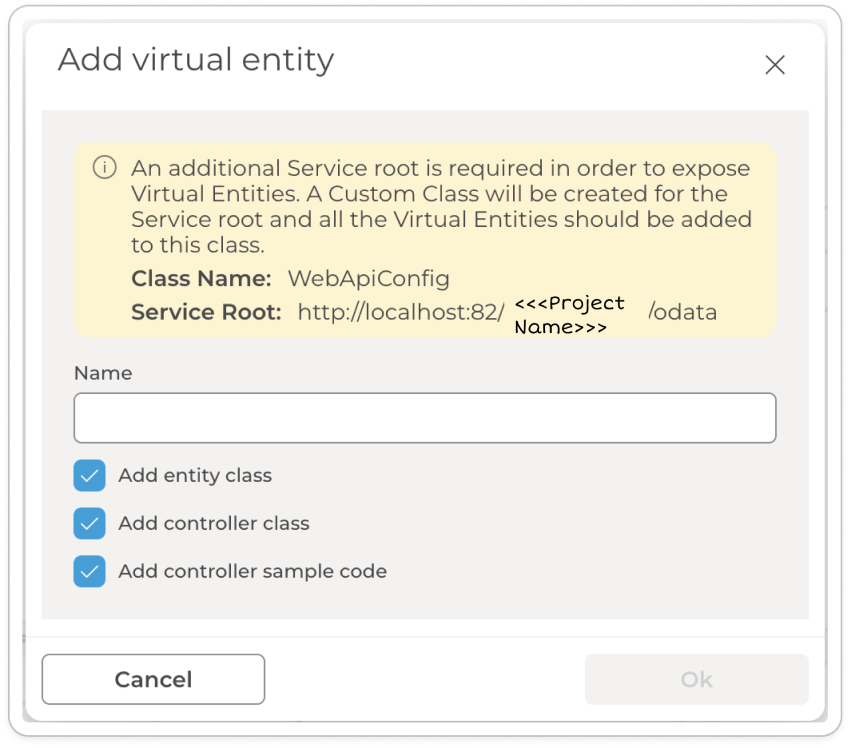Click the /odata URL suffix

click(x=683, y=312)
